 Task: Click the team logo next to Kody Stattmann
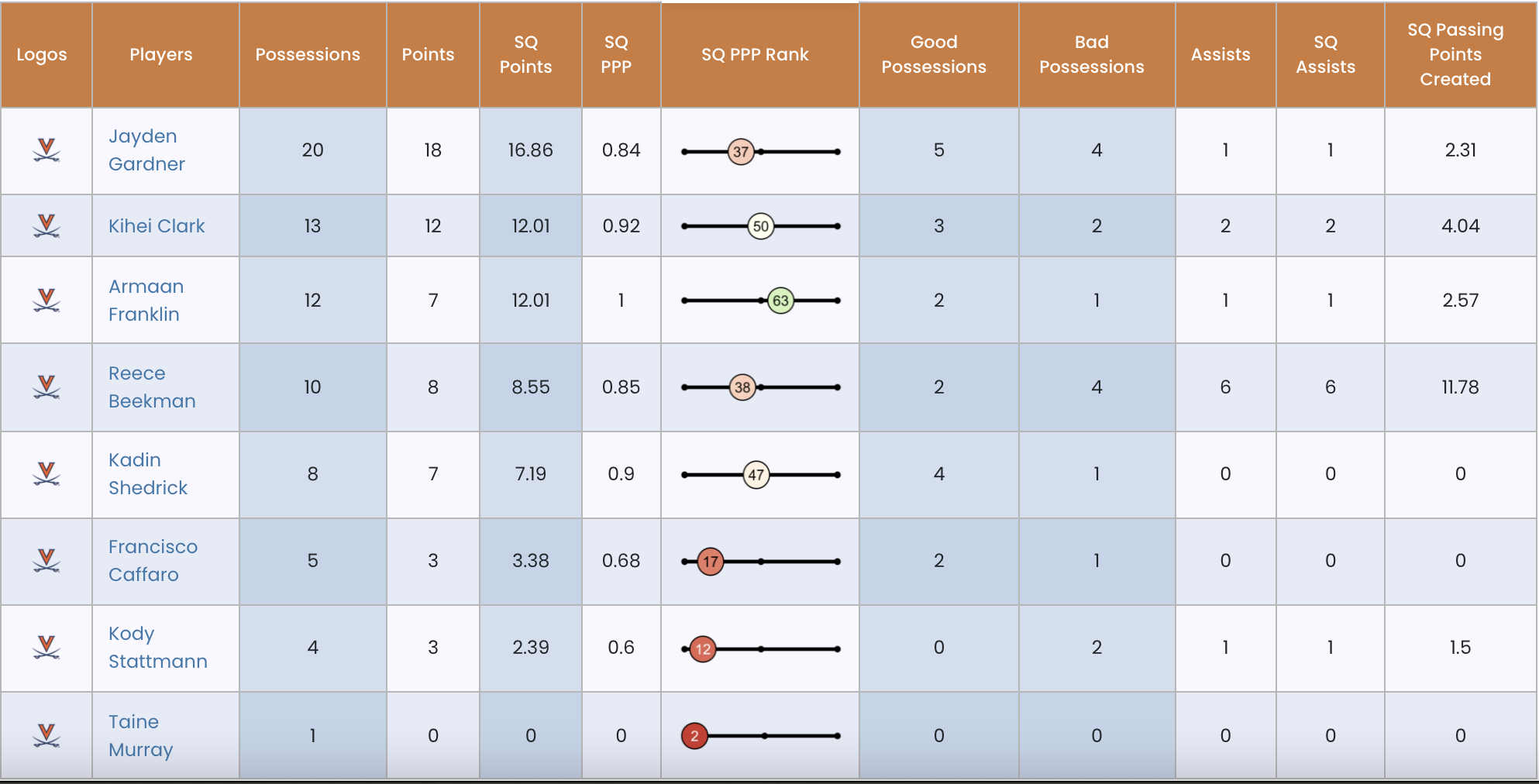point(46,647)
